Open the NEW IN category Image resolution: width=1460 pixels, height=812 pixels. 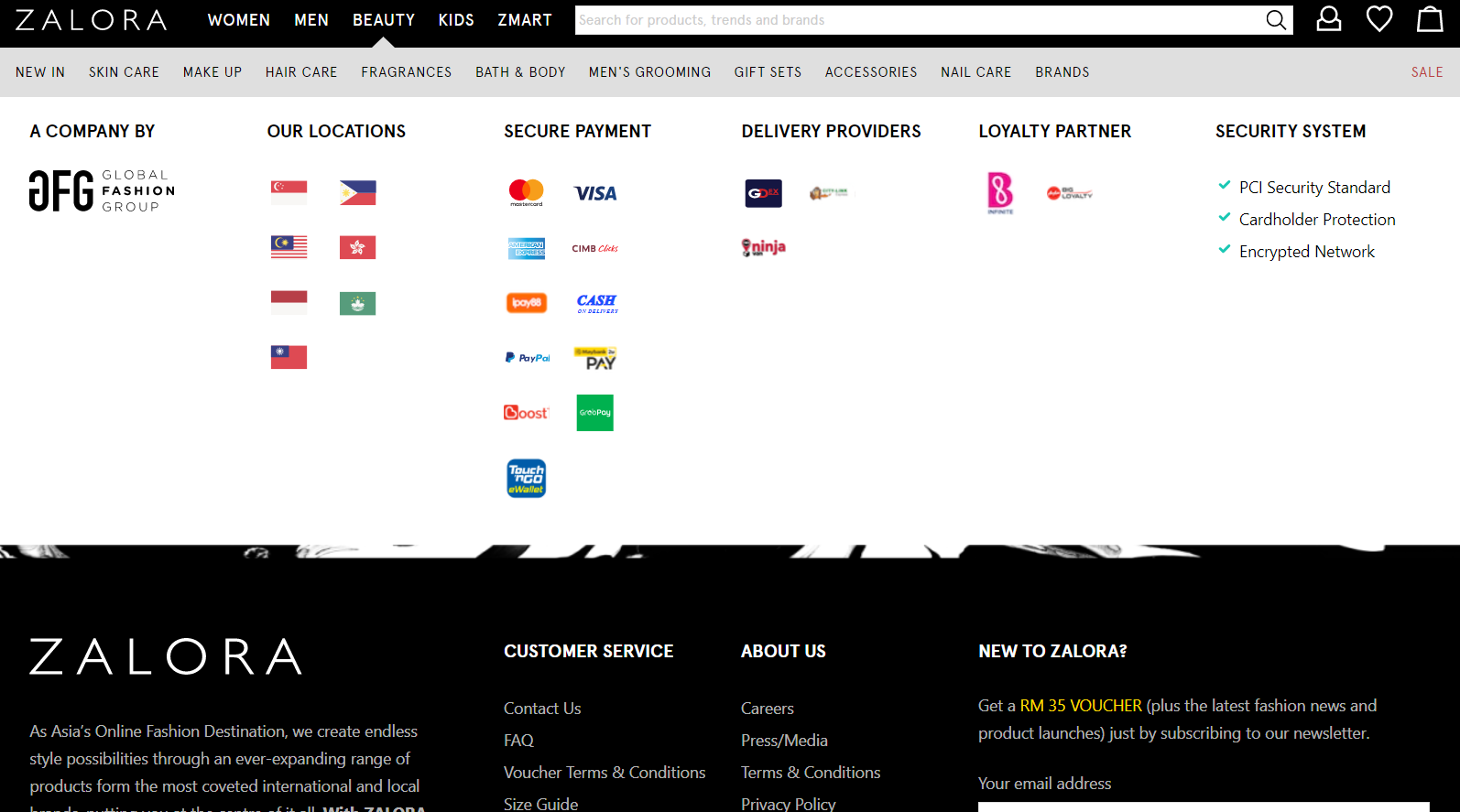click(40, 72)
